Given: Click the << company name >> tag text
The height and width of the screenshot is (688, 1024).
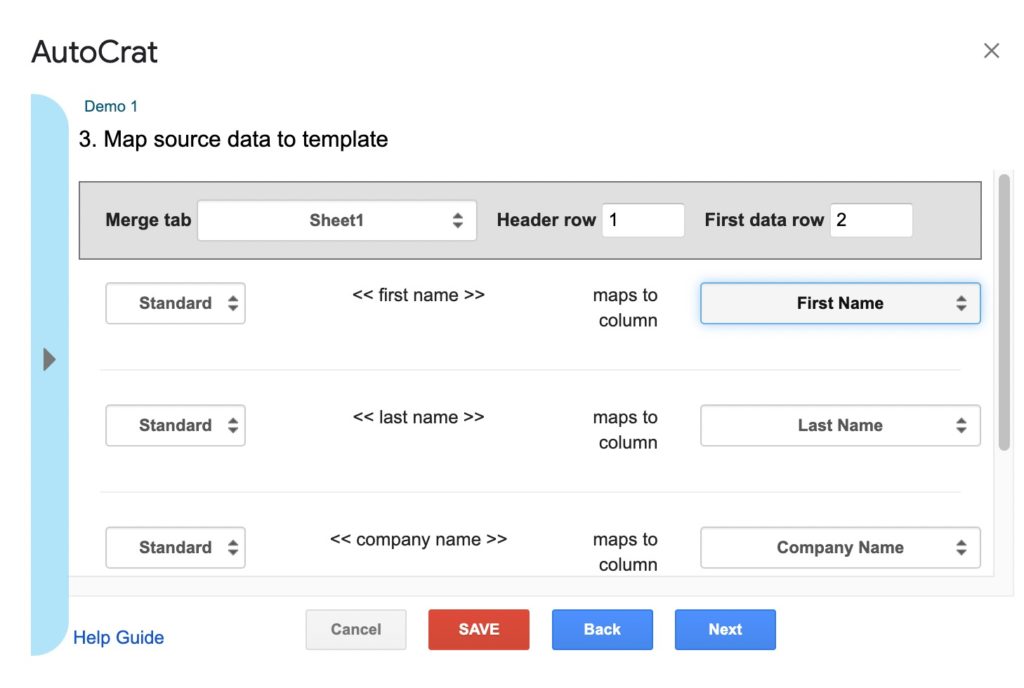Looking at the screenshot, I should click(x=419, y=539).
